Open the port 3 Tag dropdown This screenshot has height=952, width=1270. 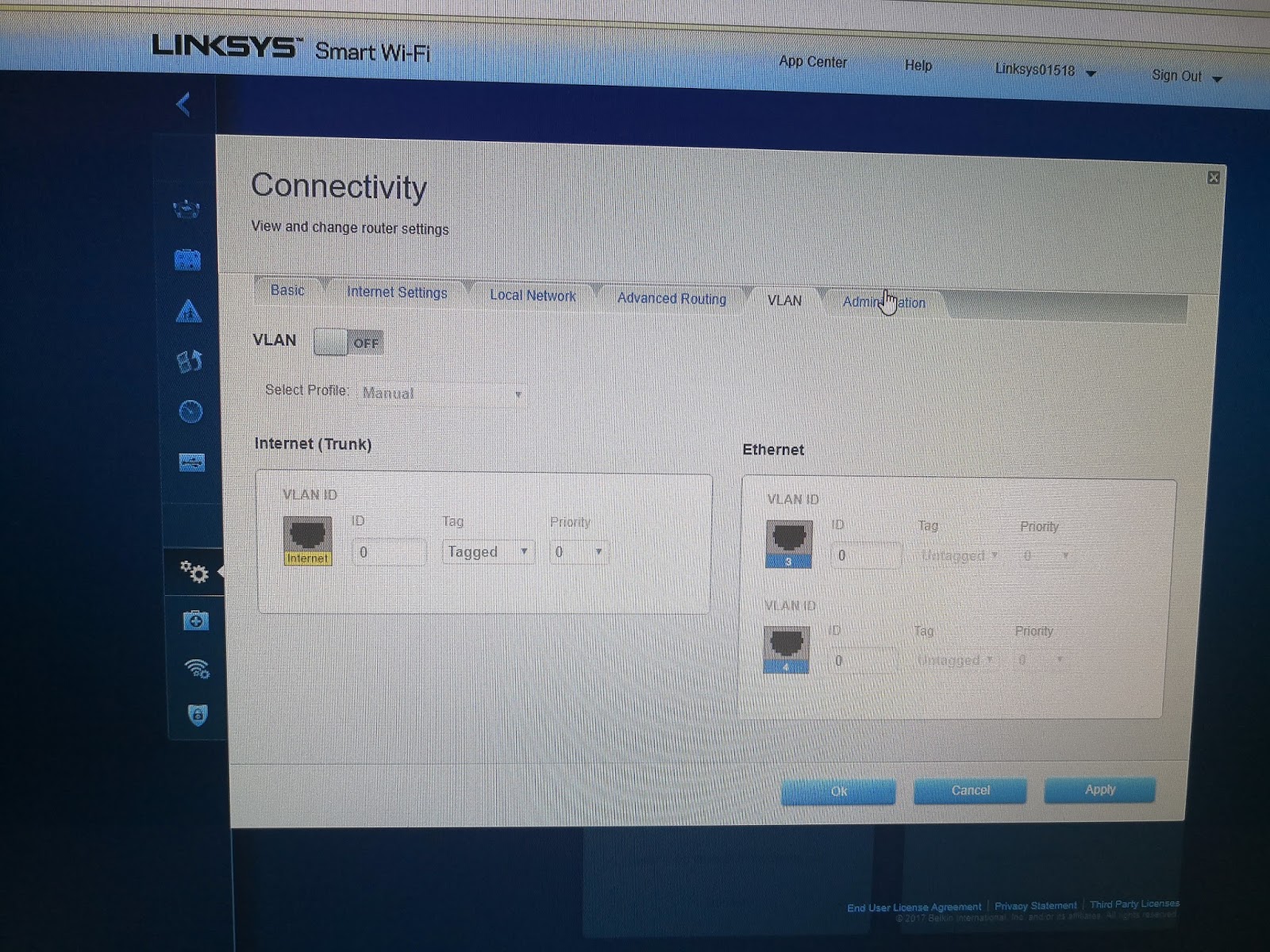[959, 556]
